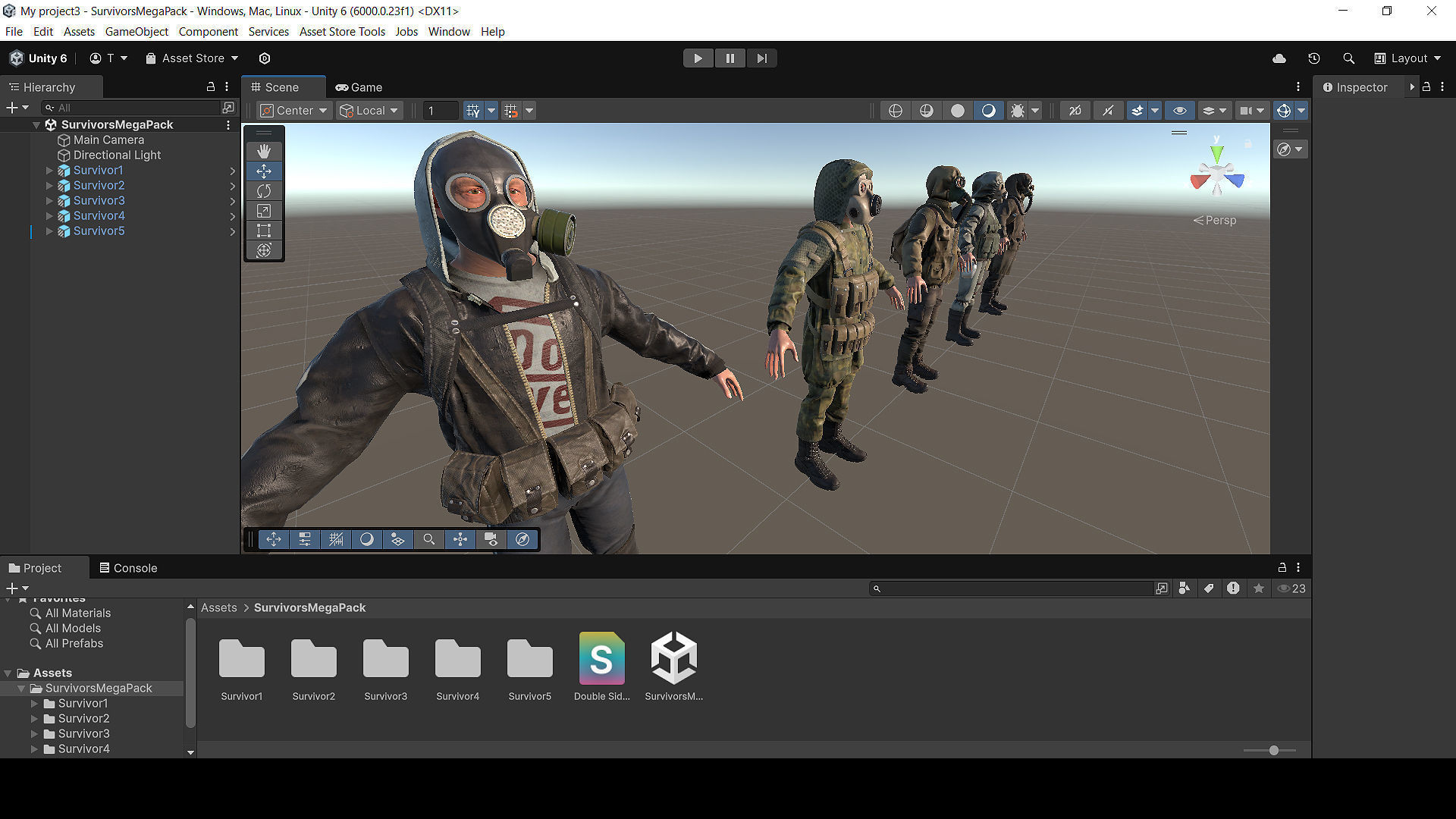The height and width of the screenshot is (819, 1456).
Task: Open the settings gear next to Asset Store
Action: coord(265,58)
